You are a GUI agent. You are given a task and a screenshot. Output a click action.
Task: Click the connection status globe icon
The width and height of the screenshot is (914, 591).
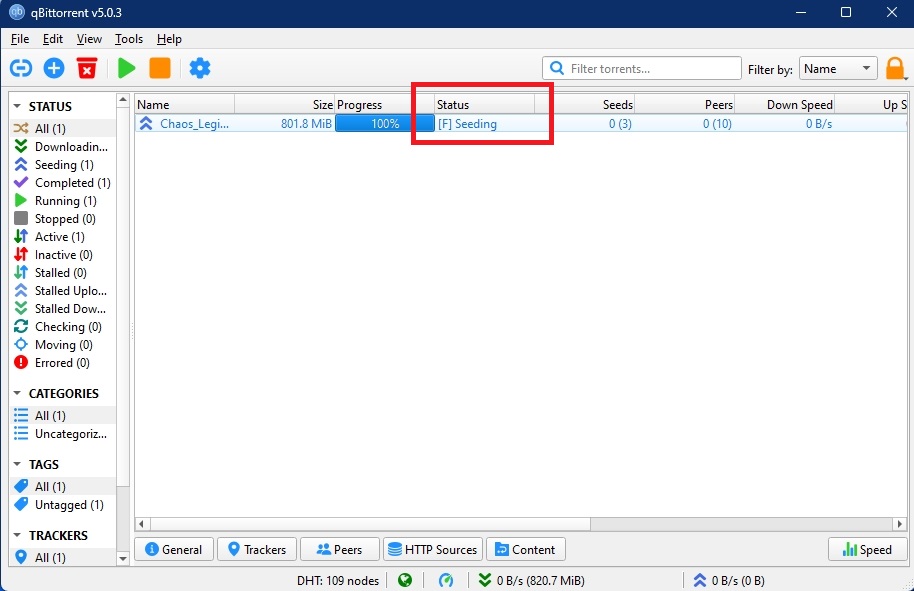(x=405, y=580)
